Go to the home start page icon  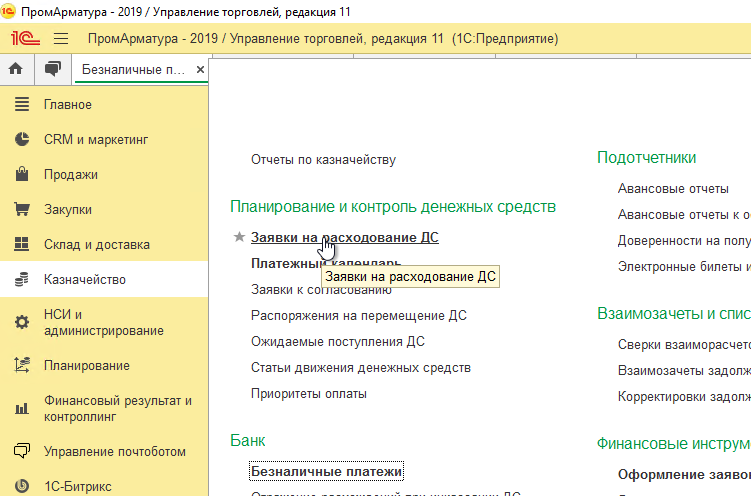tap(16, 69)
